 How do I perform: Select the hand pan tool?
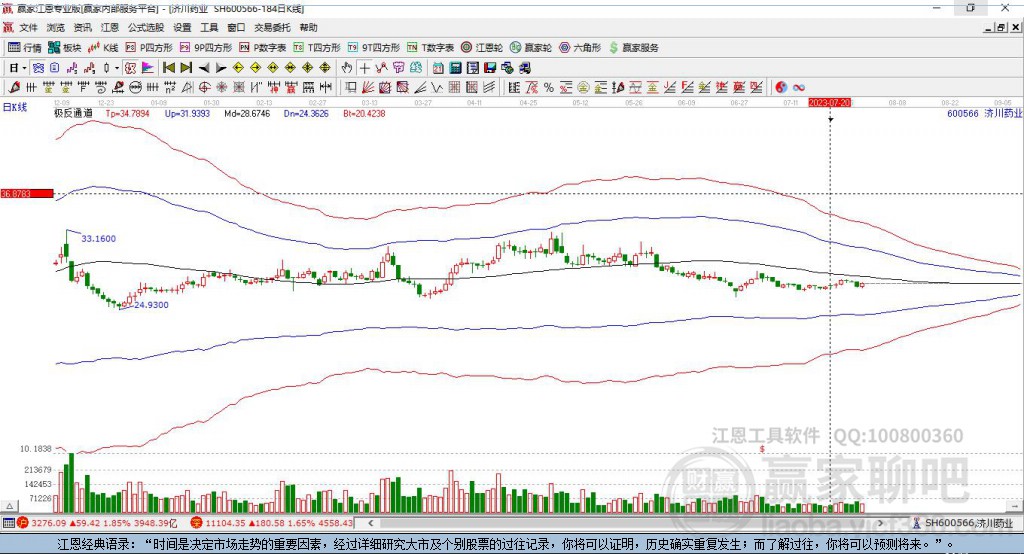(346, 68)
